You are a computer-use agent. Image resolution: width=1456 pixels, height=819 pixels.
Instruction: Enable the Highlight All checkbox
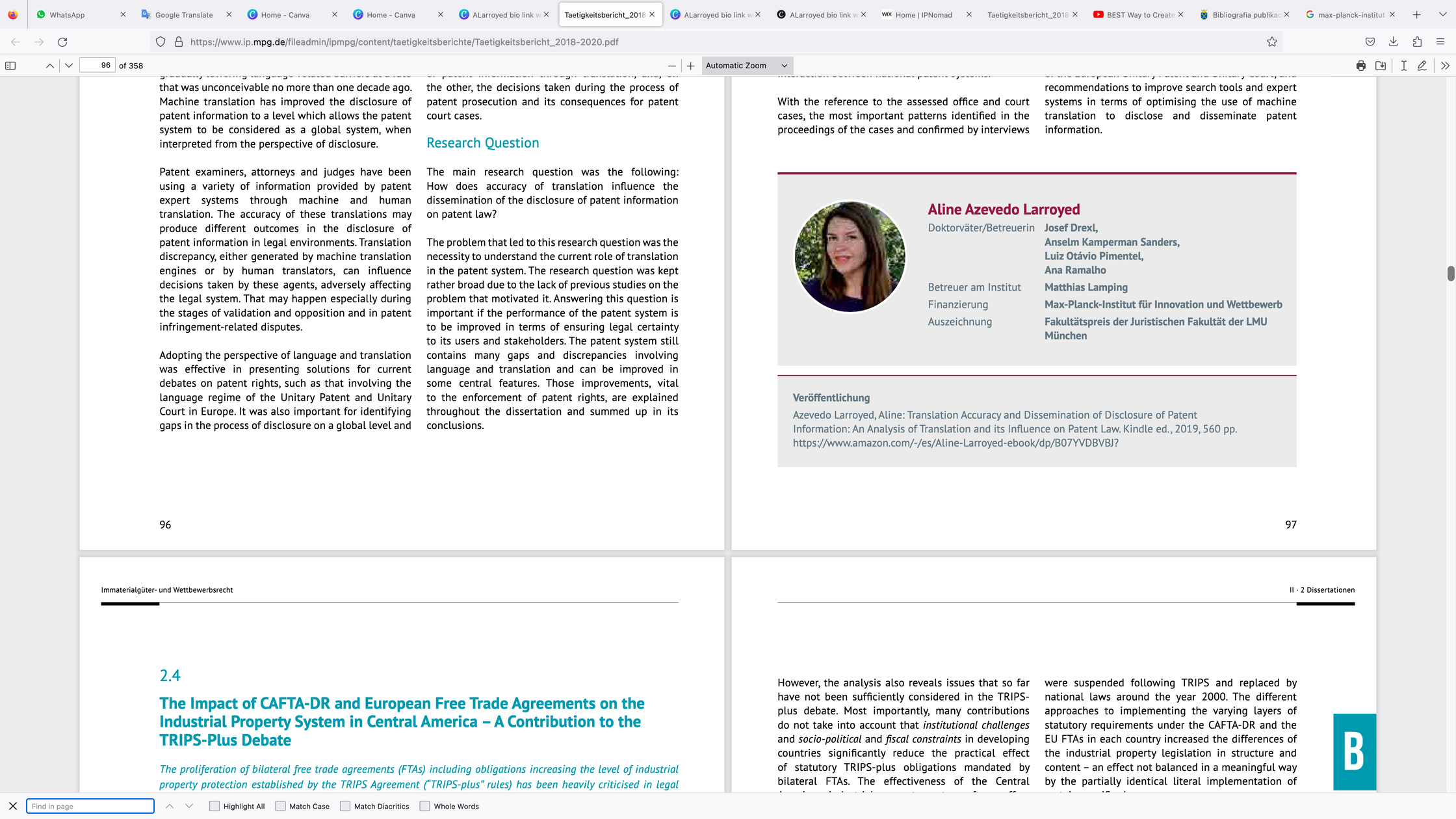click(214, 806)
